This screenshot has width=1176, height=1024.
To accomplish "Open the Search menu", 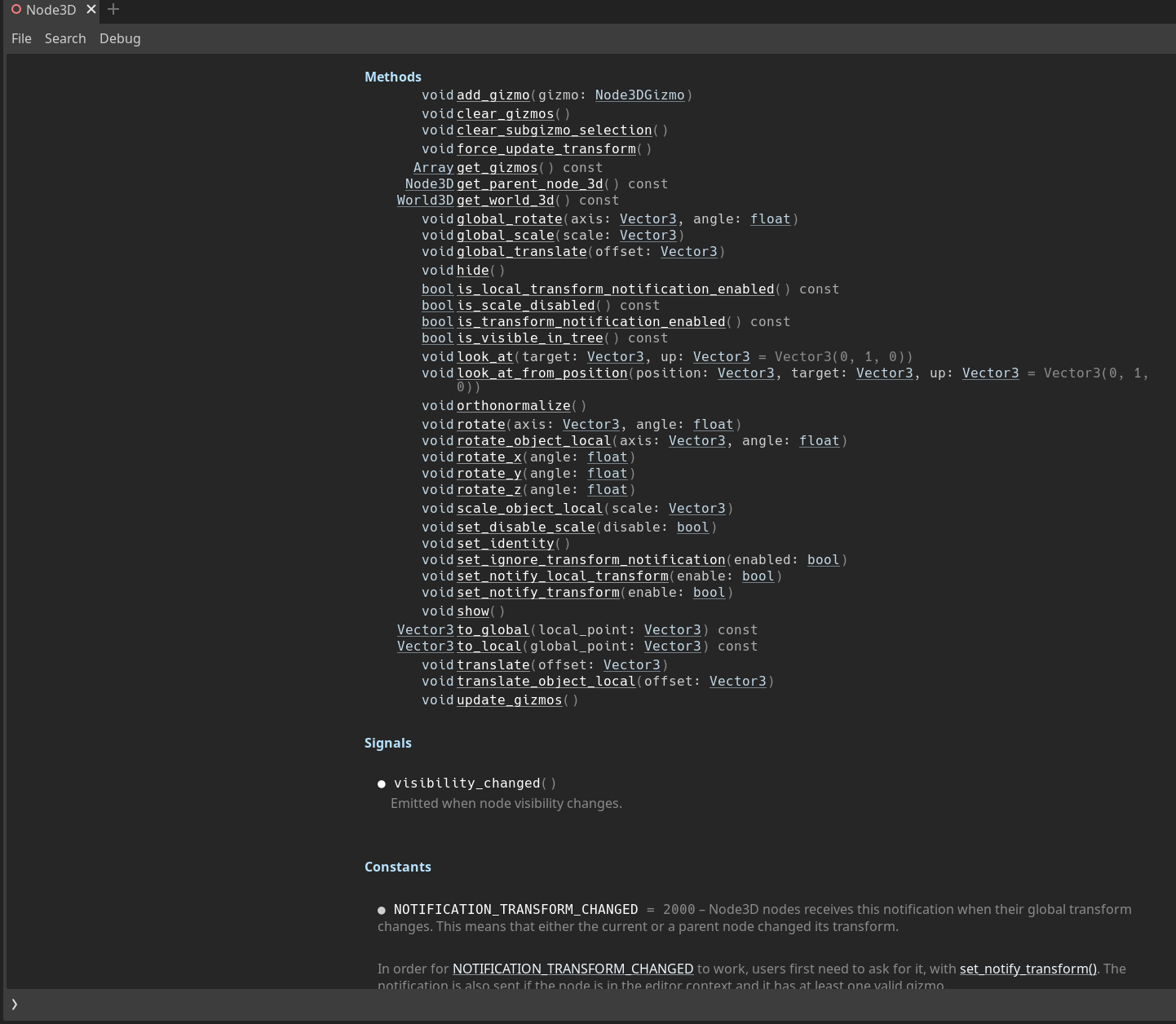I will [65, 38].
